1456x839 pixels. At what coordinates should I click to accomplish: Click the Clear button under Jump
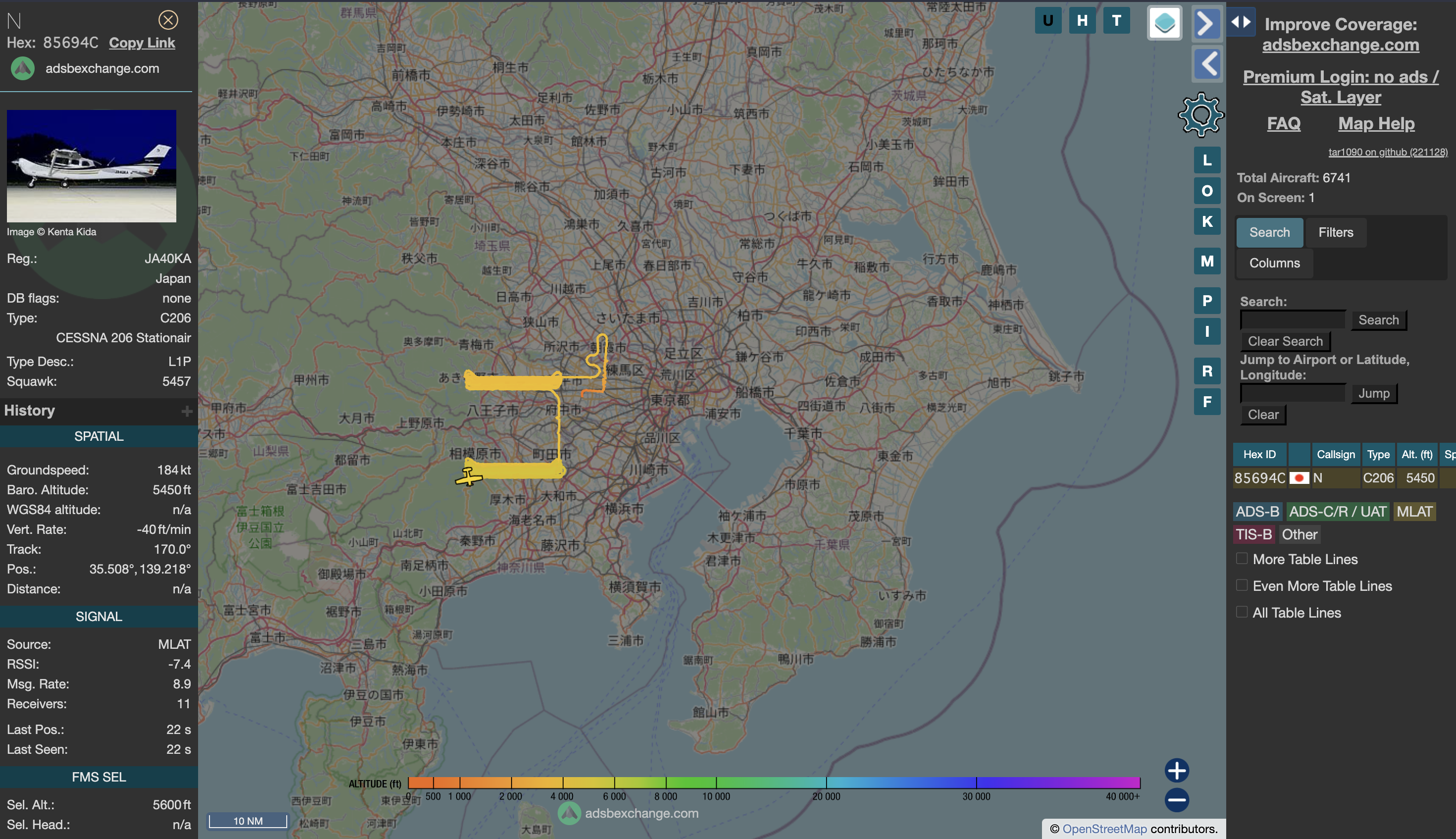pos(1263,415)
